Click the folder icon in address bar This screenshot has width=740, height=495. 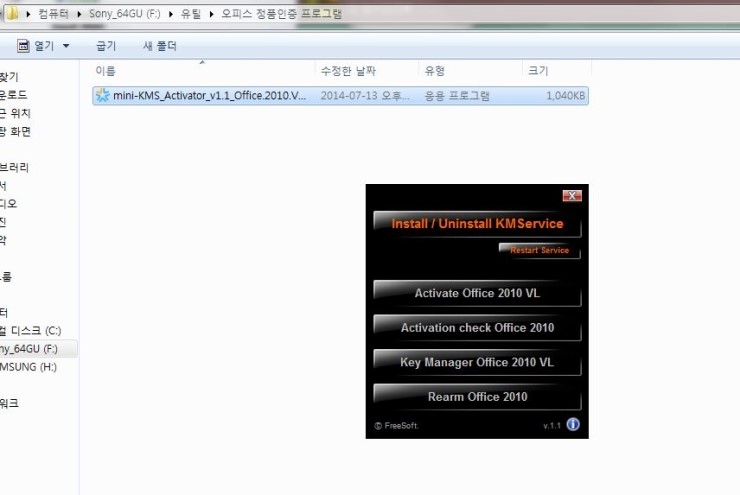tap(11, 13)
